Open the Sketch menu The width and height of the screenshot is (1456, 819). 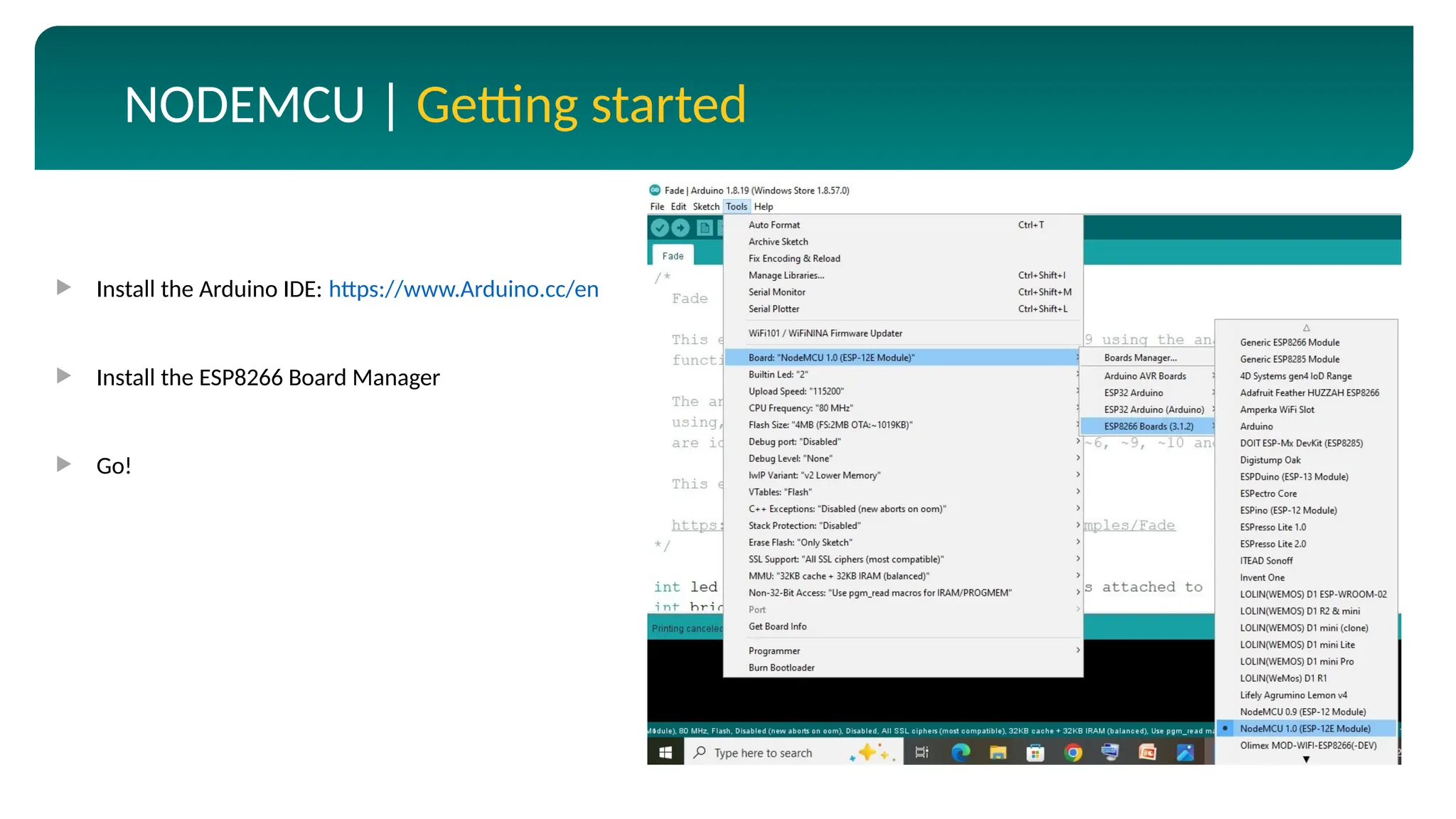click(706, 207)
